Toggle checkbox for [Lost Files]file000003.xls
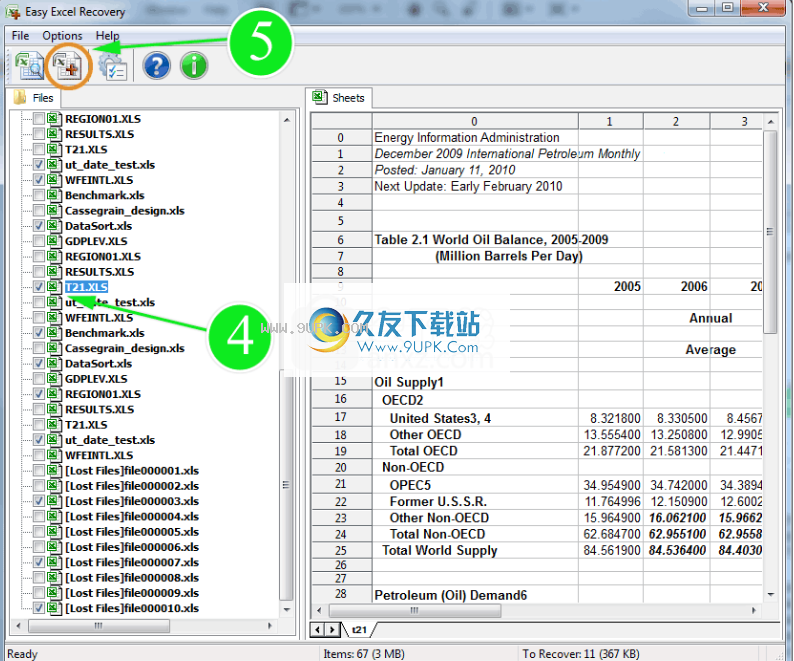Screen dimensions: 794x661 click(39, 501)
